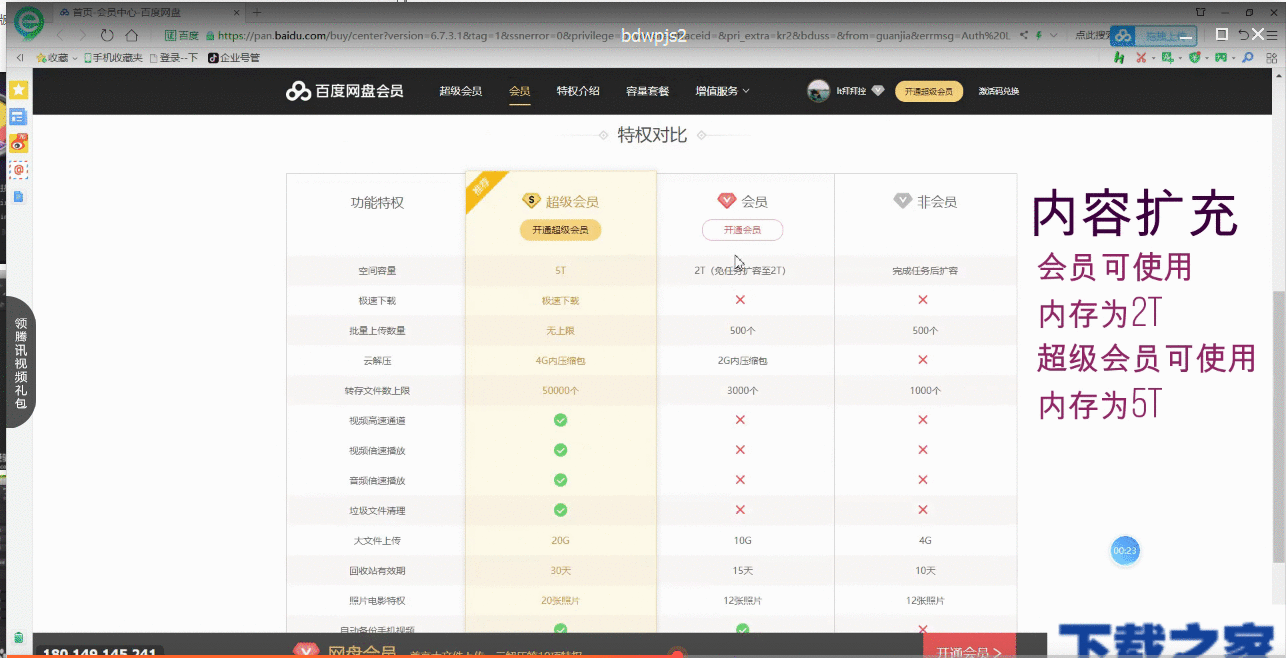Click the @ icon in the left sidebar
This screenshot has width=1286, height=658.
[x=19, y=170]
